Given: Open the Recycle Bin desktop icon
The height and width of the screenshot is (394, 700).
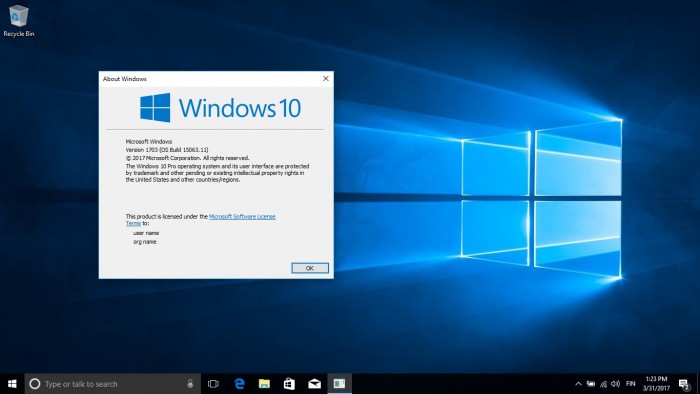Looking at the screenshot, I should 18,21.
